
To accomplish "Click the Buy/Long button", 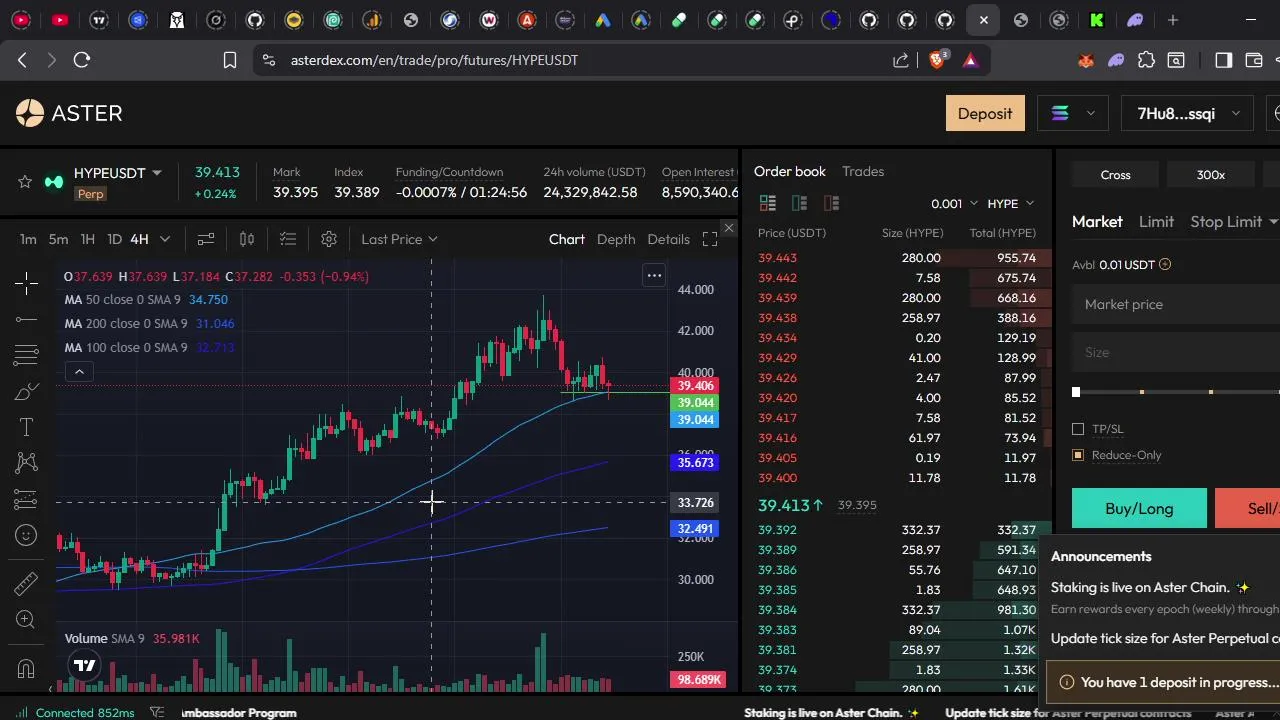I will pyautogui.click(x=1139, y=508).
